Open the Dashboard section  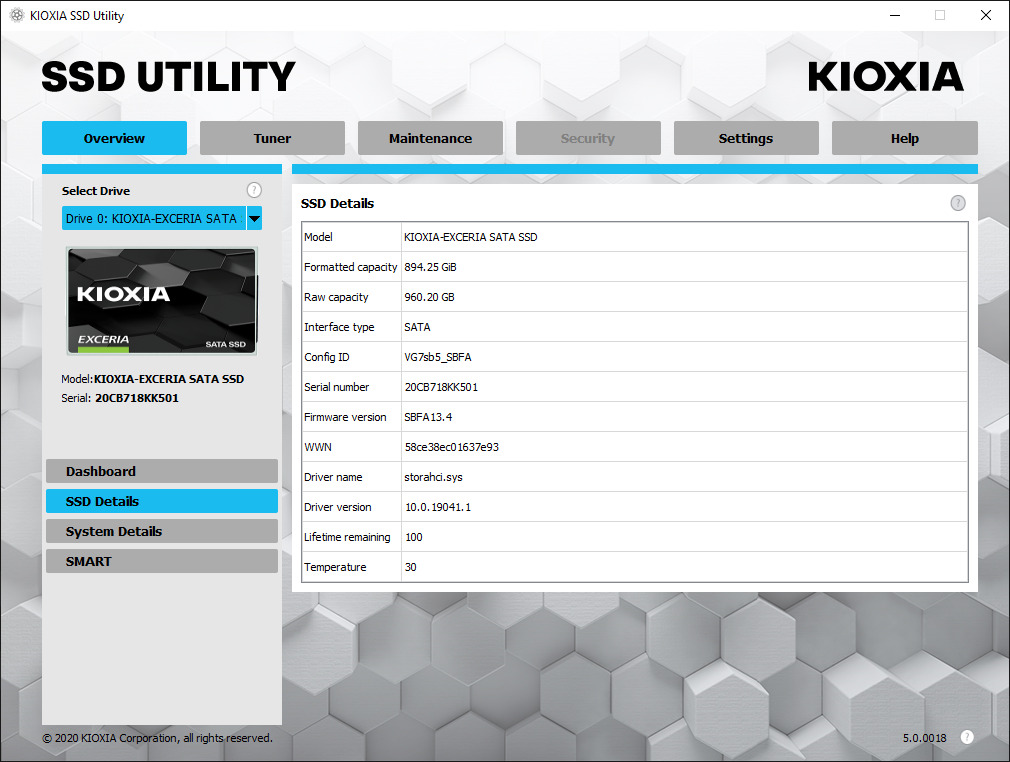click(x=161, y=471)
